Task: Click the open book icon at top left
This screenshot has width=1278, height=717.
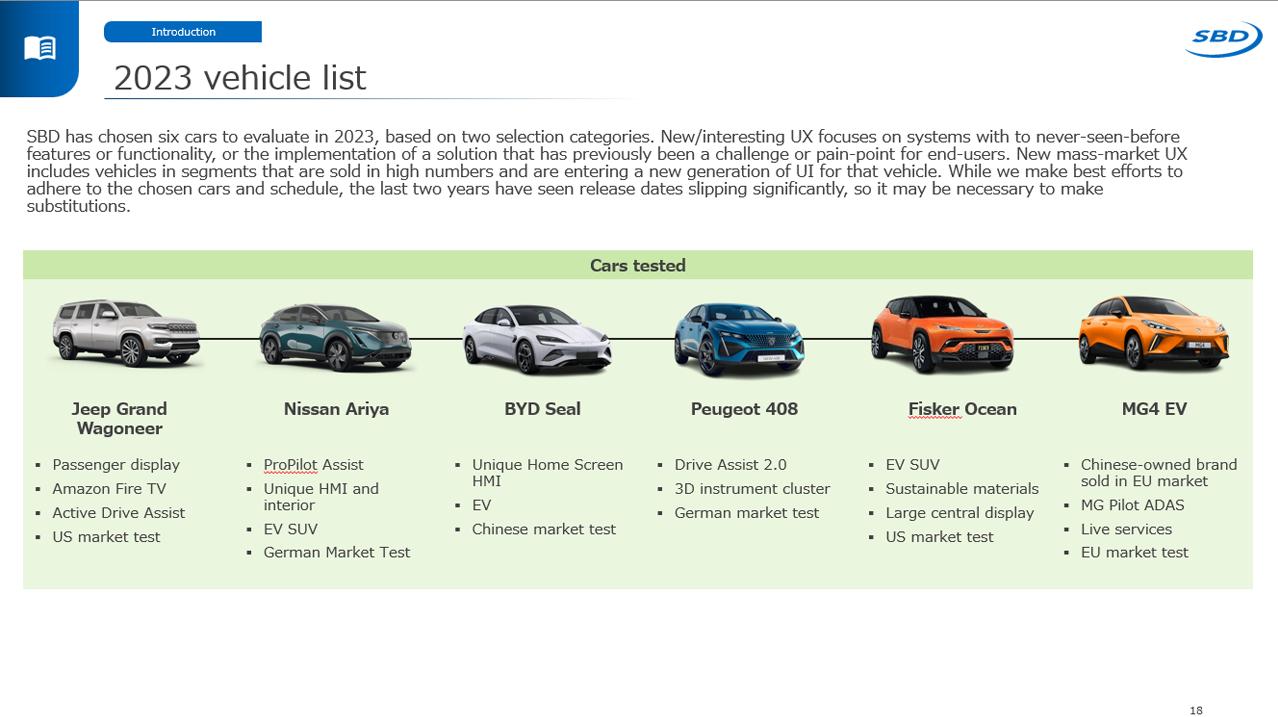Action: tap(40, 47)
